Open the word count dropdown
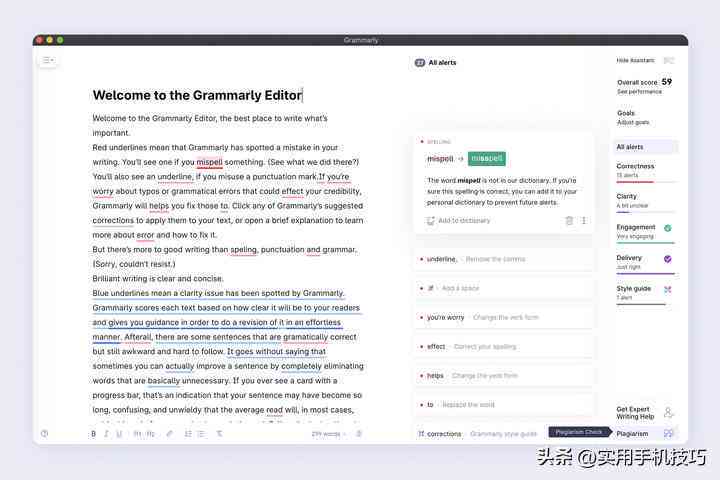The height and width of the screenshot is (480, 720). tap(328, 434)
